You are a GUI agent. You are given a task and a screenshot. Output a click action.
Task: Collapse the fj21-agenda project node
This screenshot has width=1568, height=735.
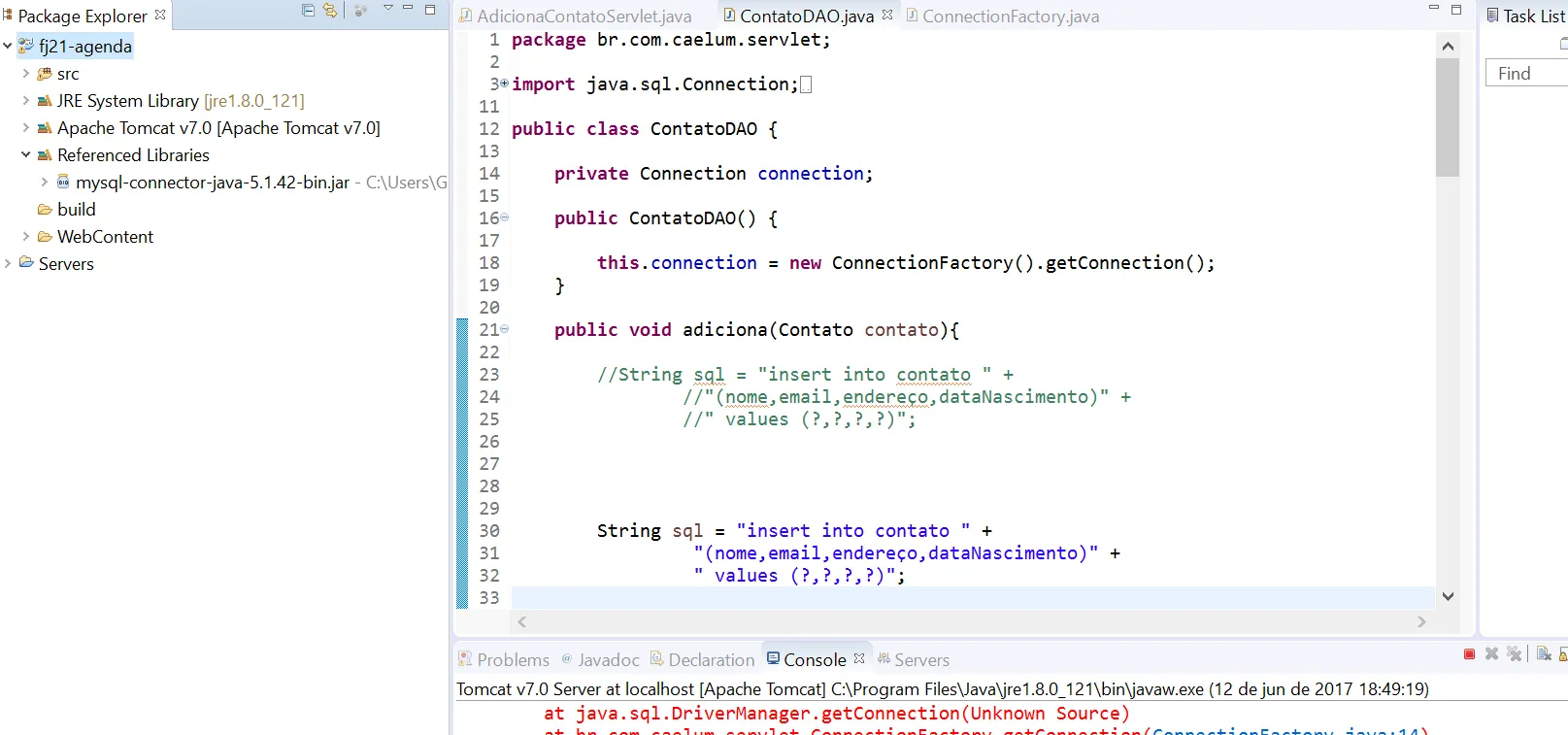[8, 46]
